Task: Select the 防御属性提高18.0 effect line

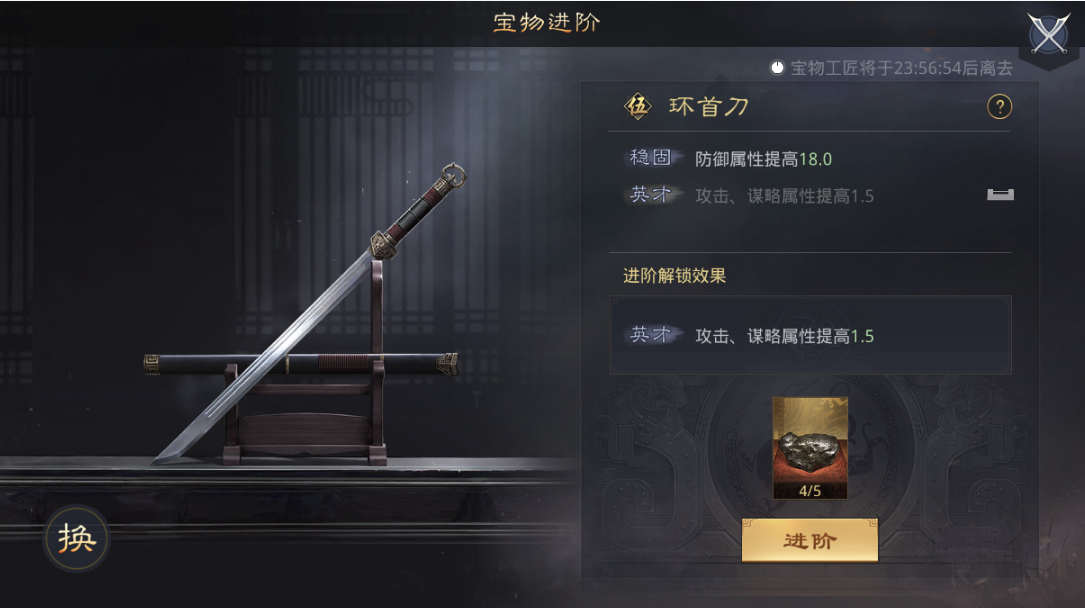Action: click(x=763, y=159)
